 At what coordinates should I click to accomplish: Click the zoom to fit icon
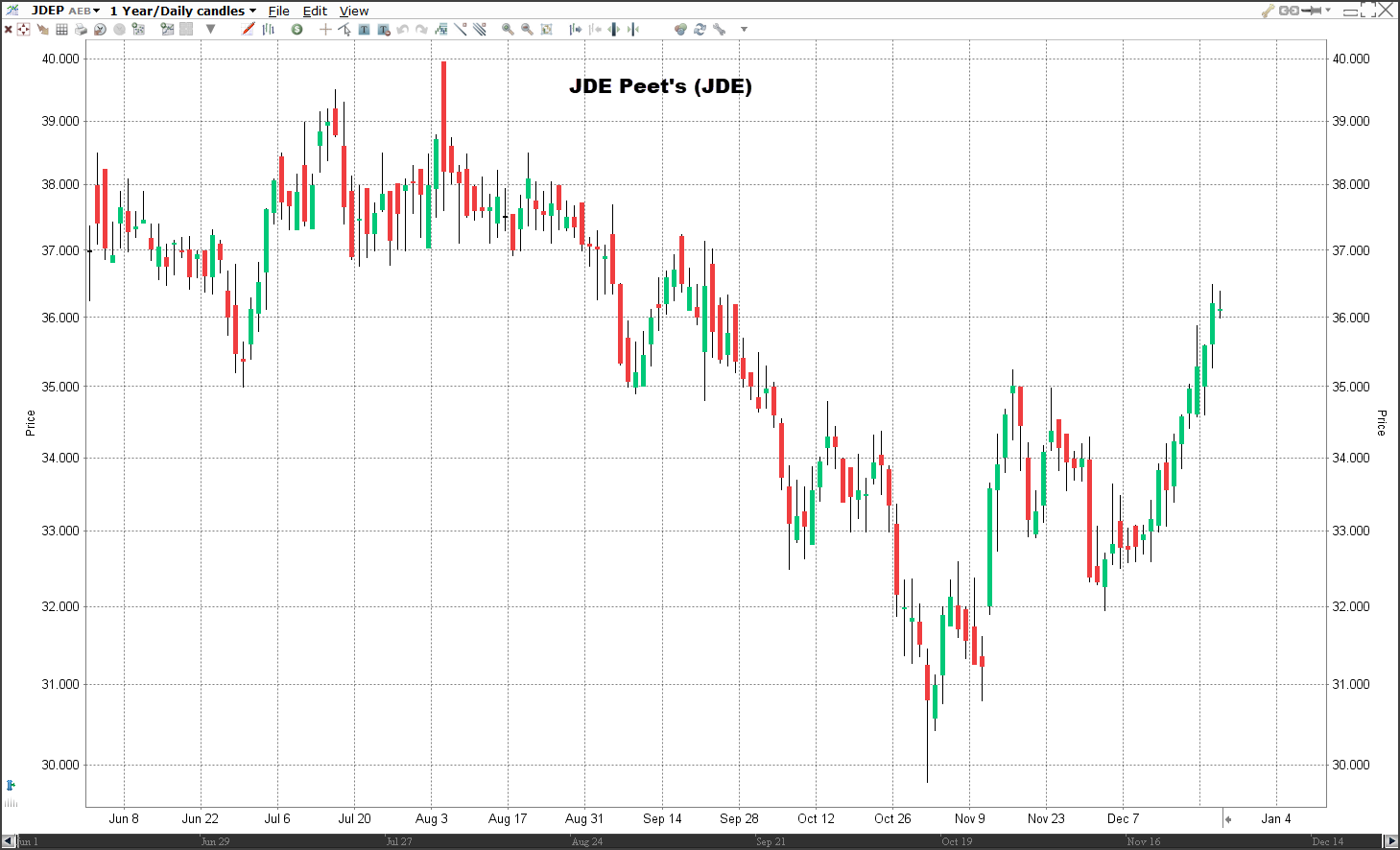pyautogui.click(x=546, y=30)
